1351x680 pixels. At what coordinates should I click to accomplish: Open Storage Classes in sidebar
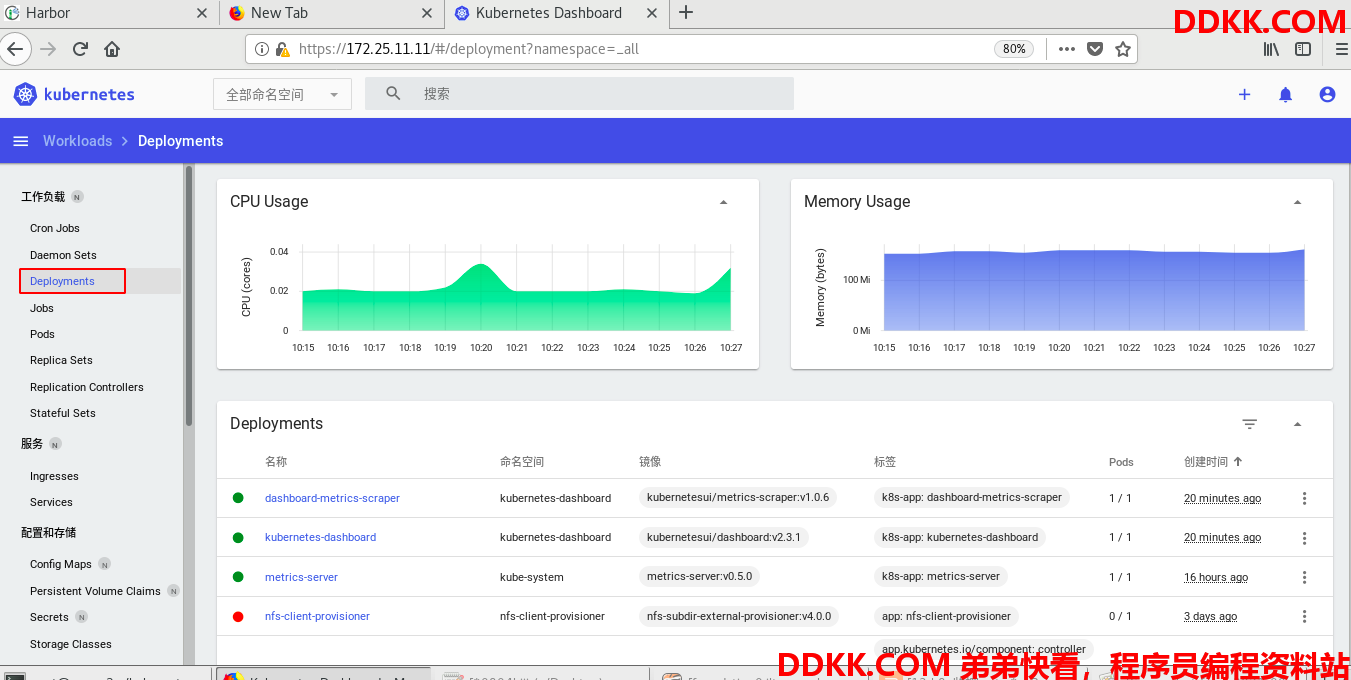pyautogui.click(x=71, y=644)
